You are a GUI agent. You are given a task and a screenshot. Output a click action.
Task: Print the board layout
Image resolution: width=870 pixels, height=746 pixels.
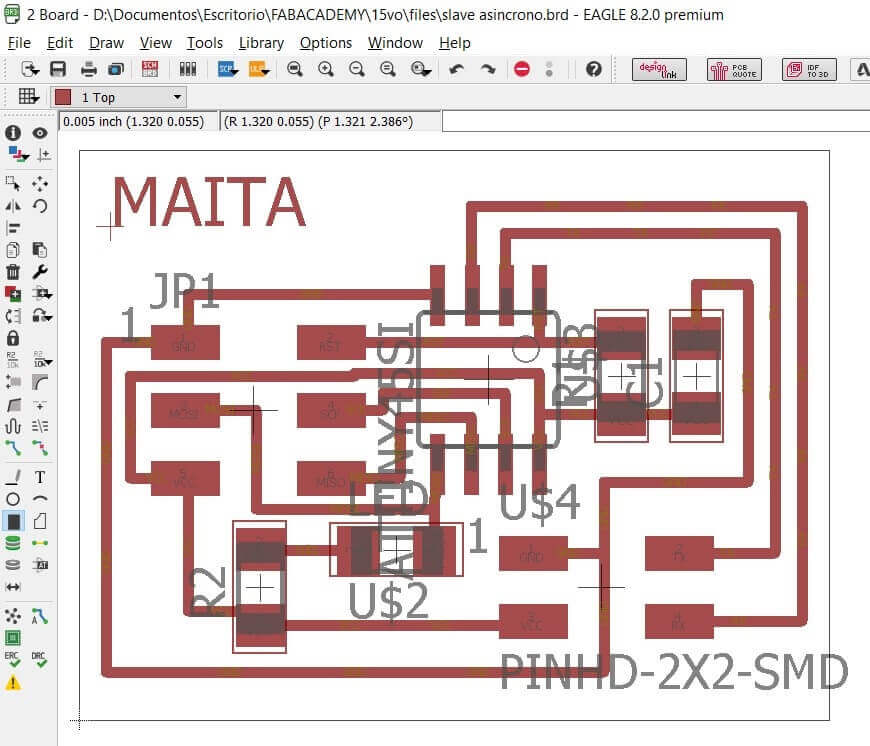click(x=89, y=69)
